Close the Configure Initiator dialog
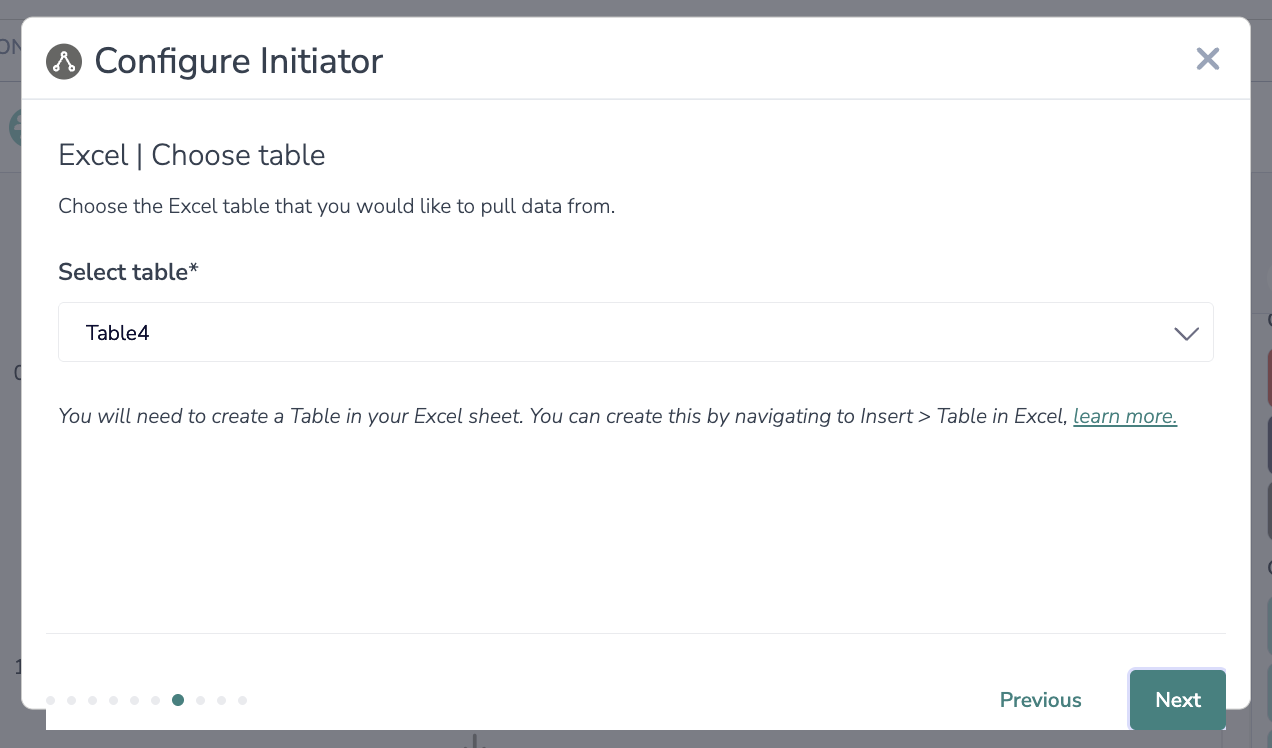Screen dimensions: 1272x748 coord(1208,59)
